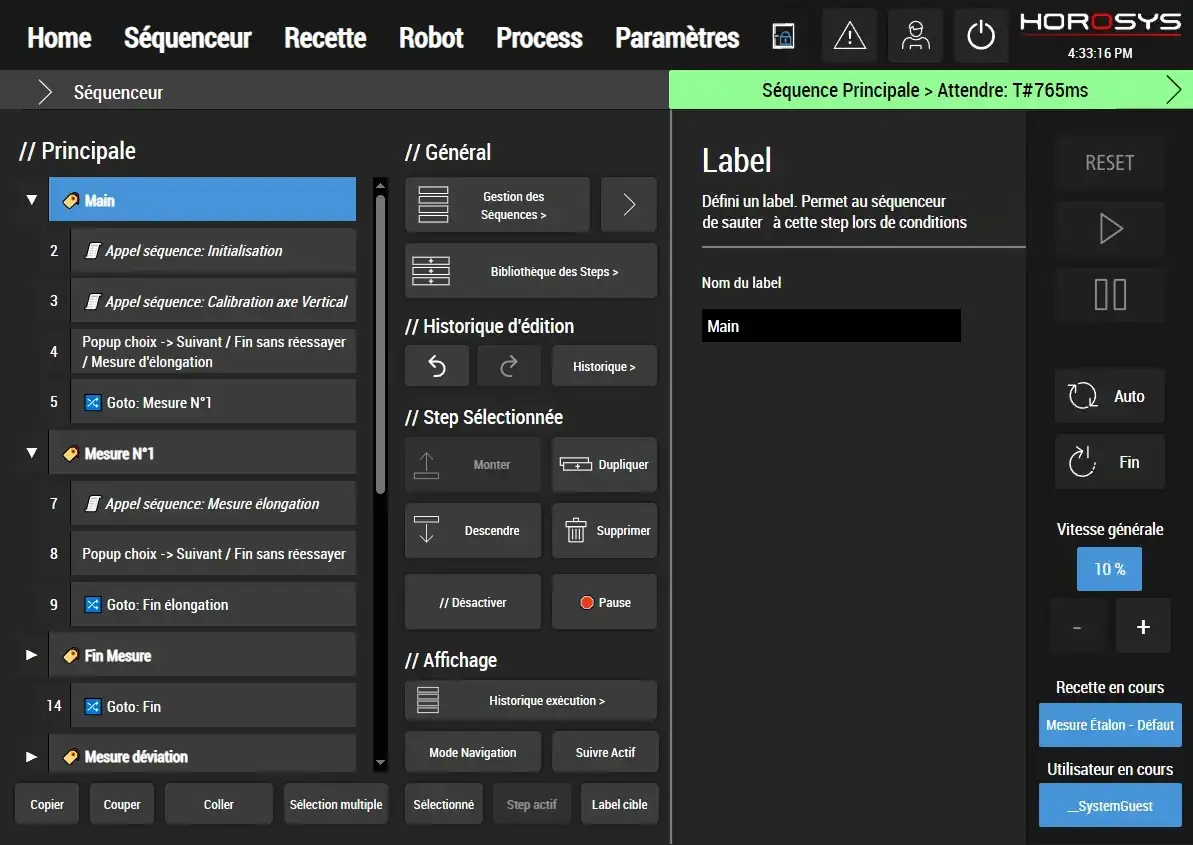This screenshot has width=1193, height=845.
Task: Open Bibliothèque des Steps
Action: (x=530, y=270)
